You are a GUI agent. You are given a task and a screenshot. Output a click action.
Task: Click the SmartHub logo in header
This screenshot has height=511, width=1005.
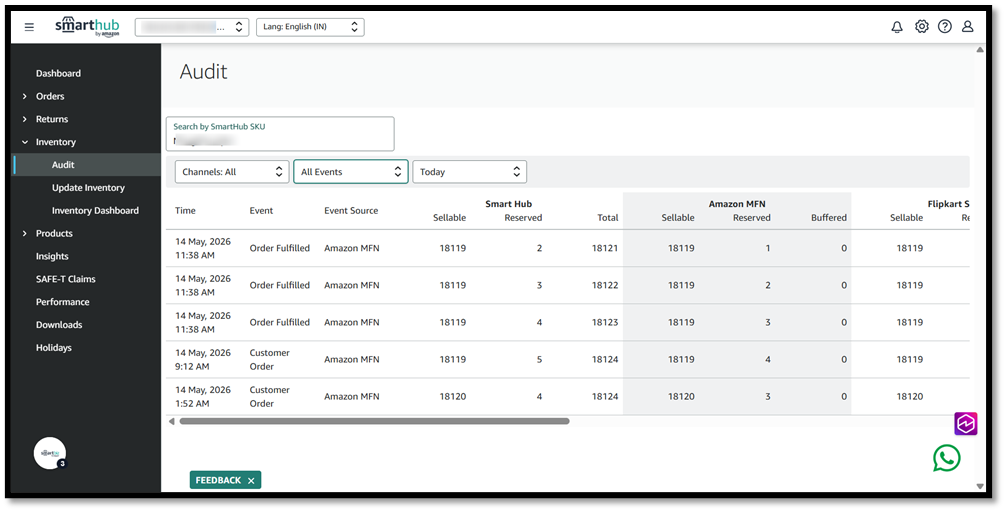point(87,27)
